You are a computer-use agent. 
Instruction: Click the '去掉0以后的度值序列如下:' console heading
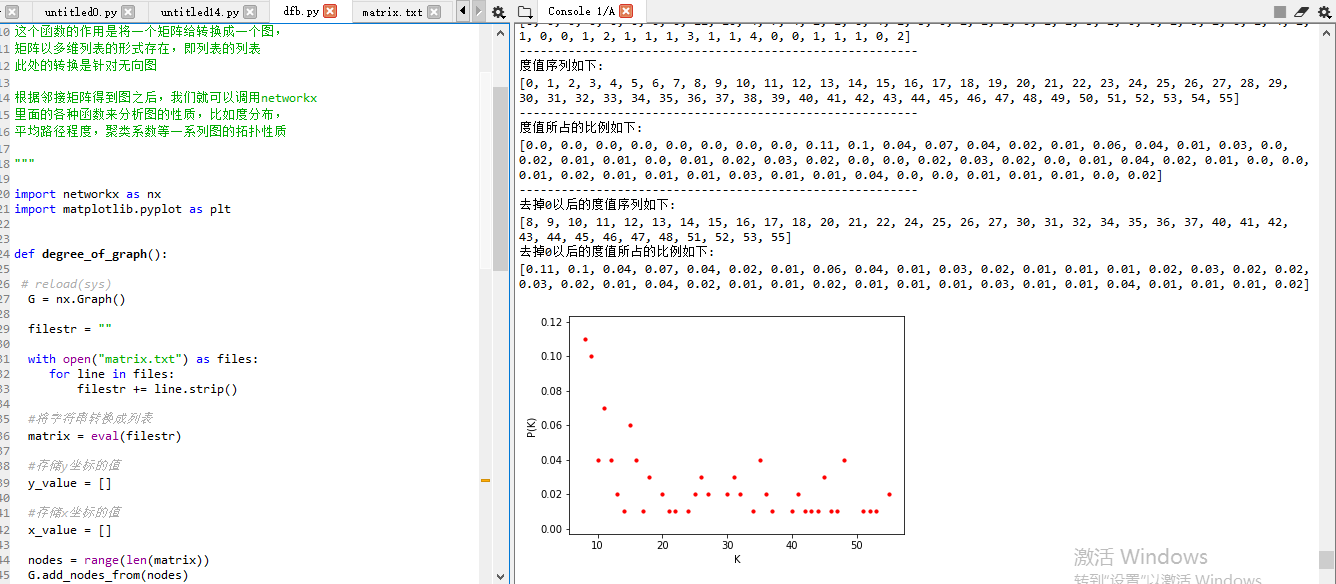[598, 205]
